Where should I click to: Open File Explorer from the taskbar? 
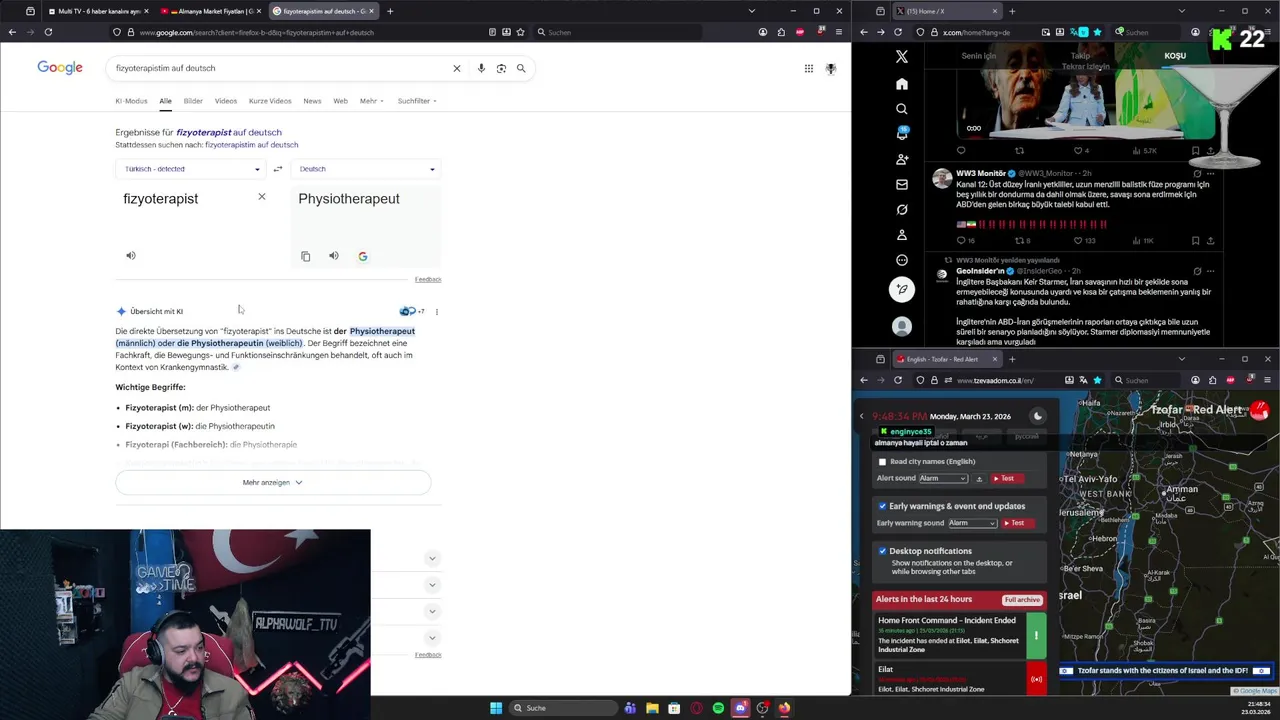coord(652,708)
